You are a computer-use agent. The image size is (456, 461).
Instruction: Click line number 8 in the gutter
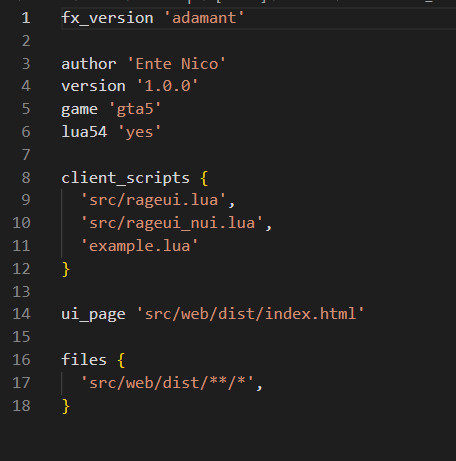pos(26,178)
